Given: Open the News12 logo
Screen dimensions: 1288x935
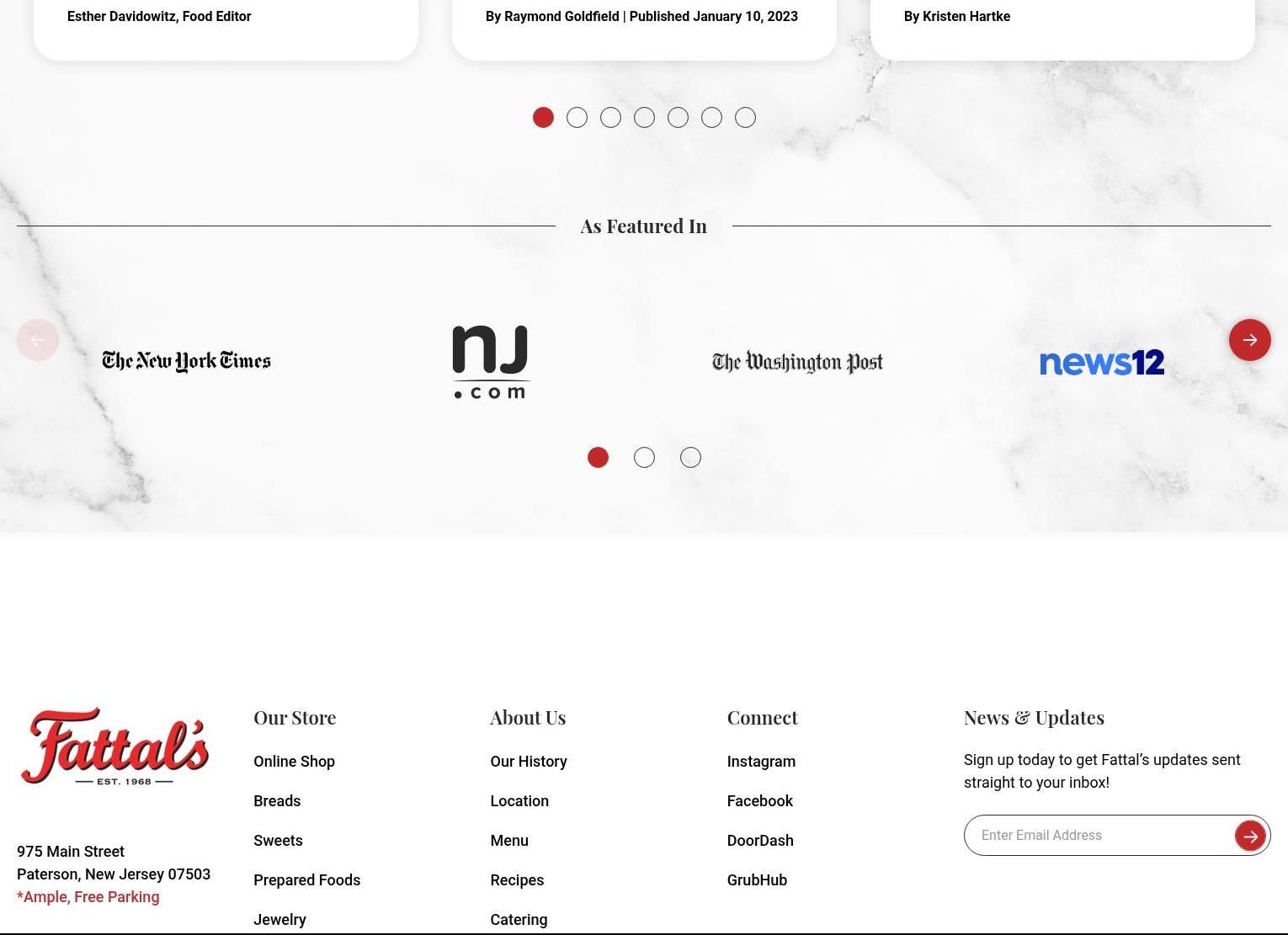Looking at the screenshot, I should point(1102,363).
